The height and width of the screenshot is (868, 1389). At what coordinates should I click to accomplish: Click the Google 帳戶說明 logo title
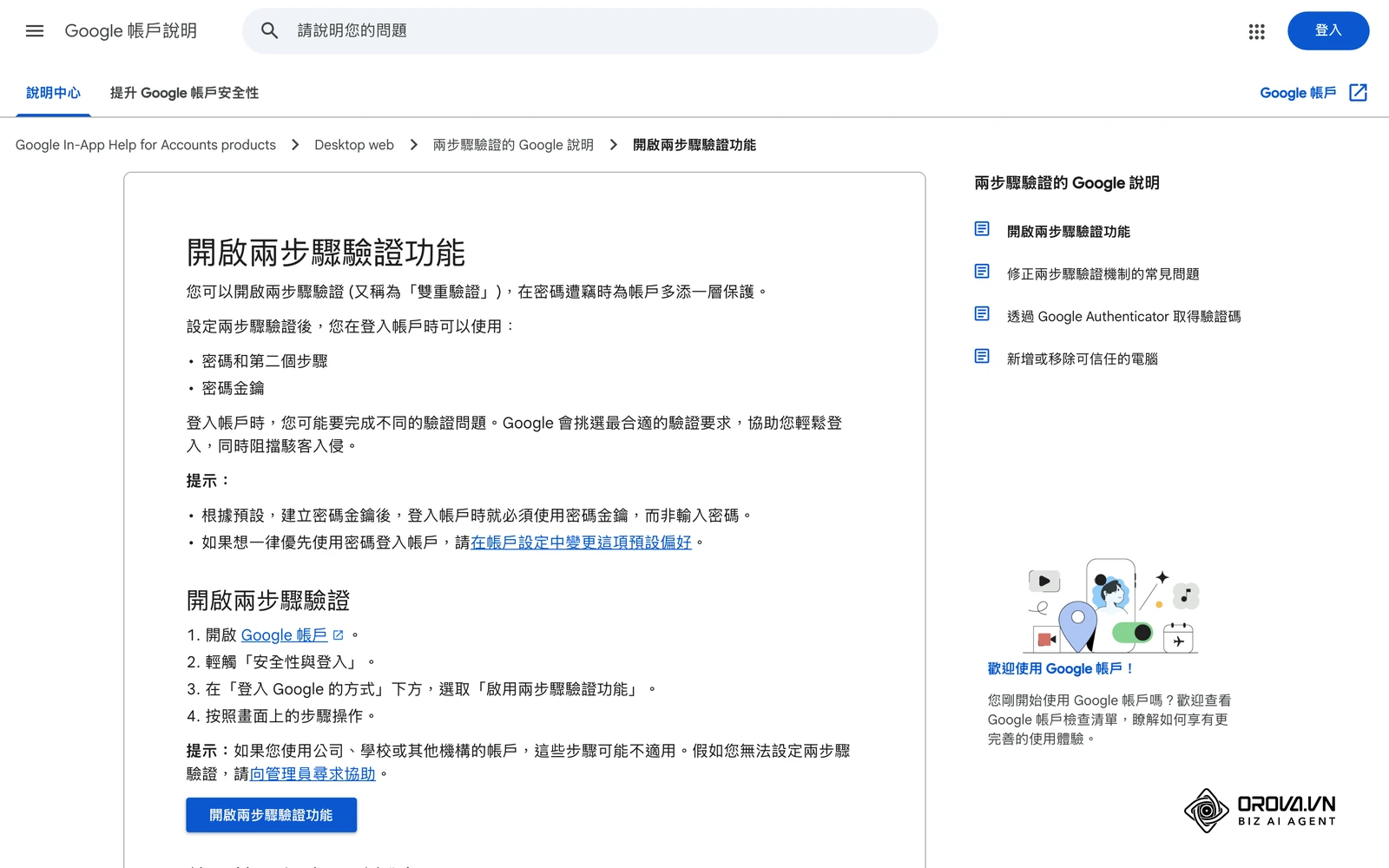[131, 31]
